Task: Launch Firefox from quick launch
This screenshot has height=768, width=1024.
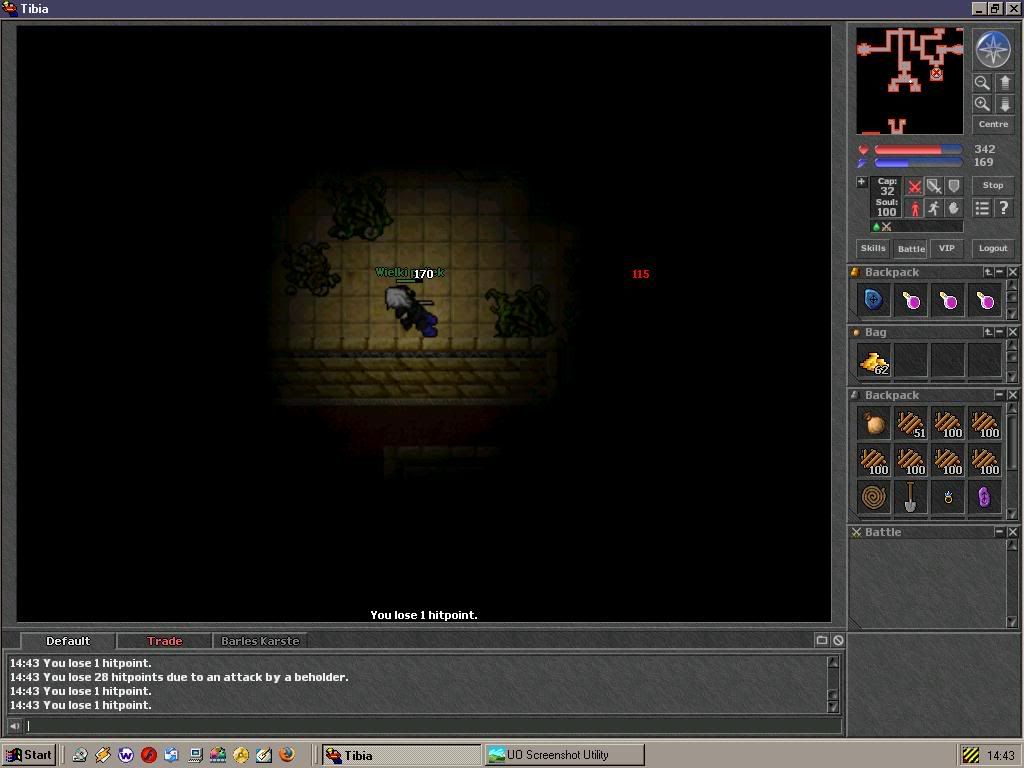Action: coord(287,755)
